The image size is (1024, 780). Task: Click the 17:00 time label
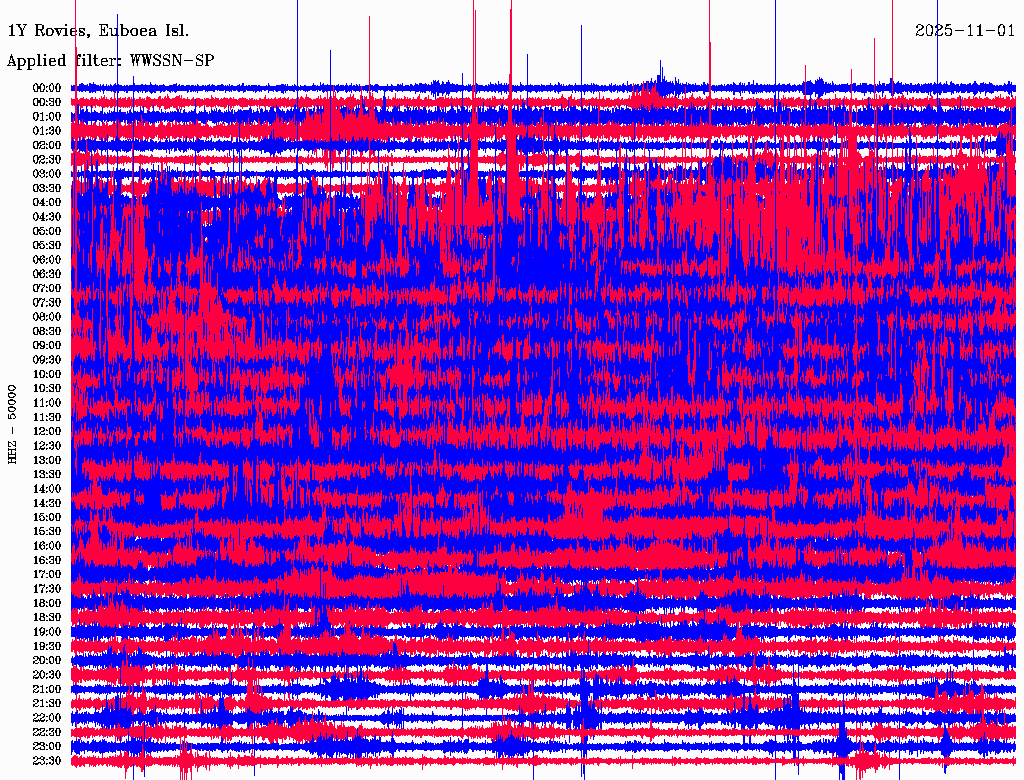point(48,575)
